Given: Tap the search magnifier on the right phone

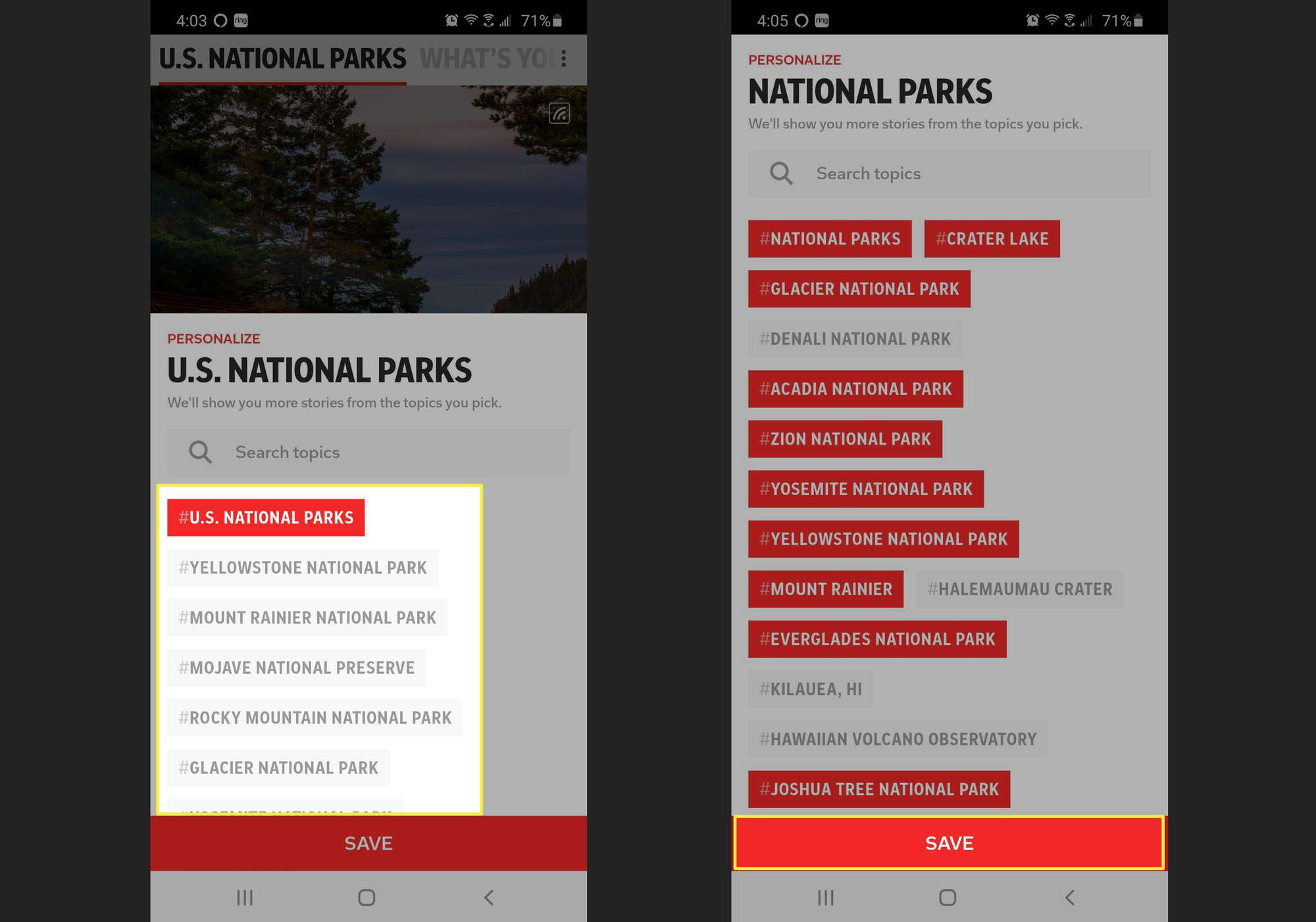Looking at the screenshot, I should tap(781, 173).
